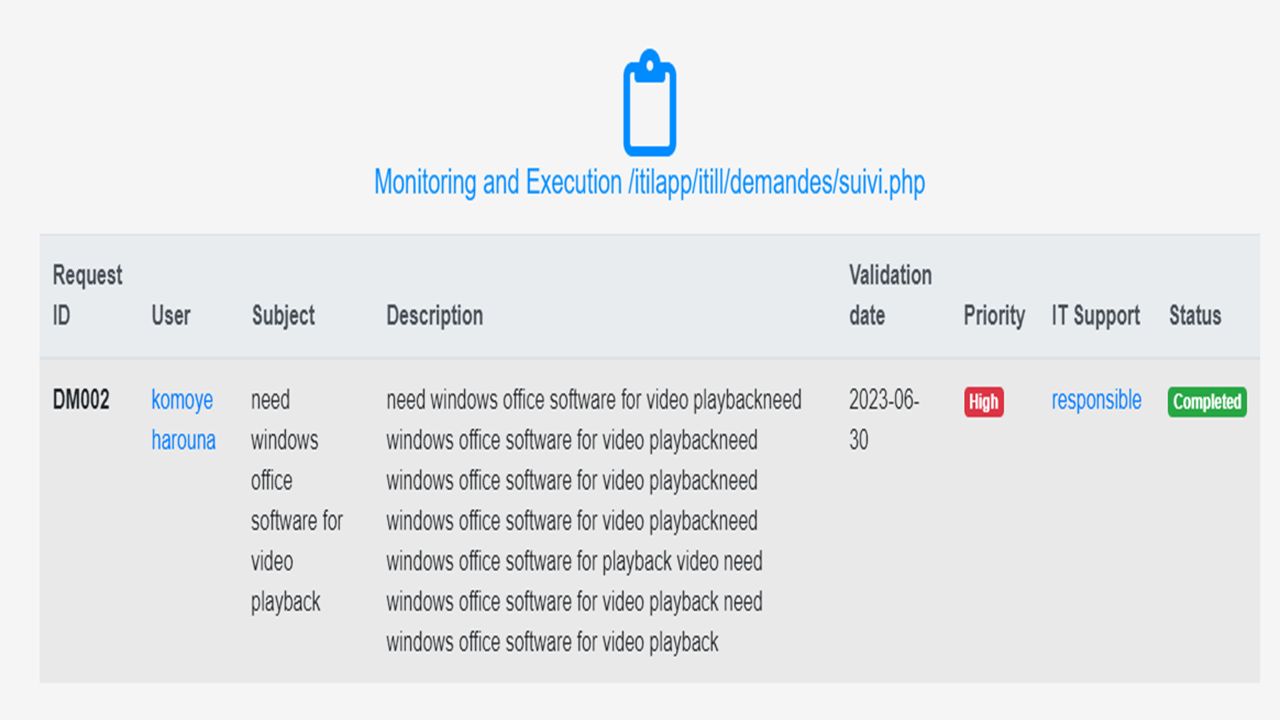Click the subject text of request DM002
The image size is (1280, 720).
(x=296, y=500)
